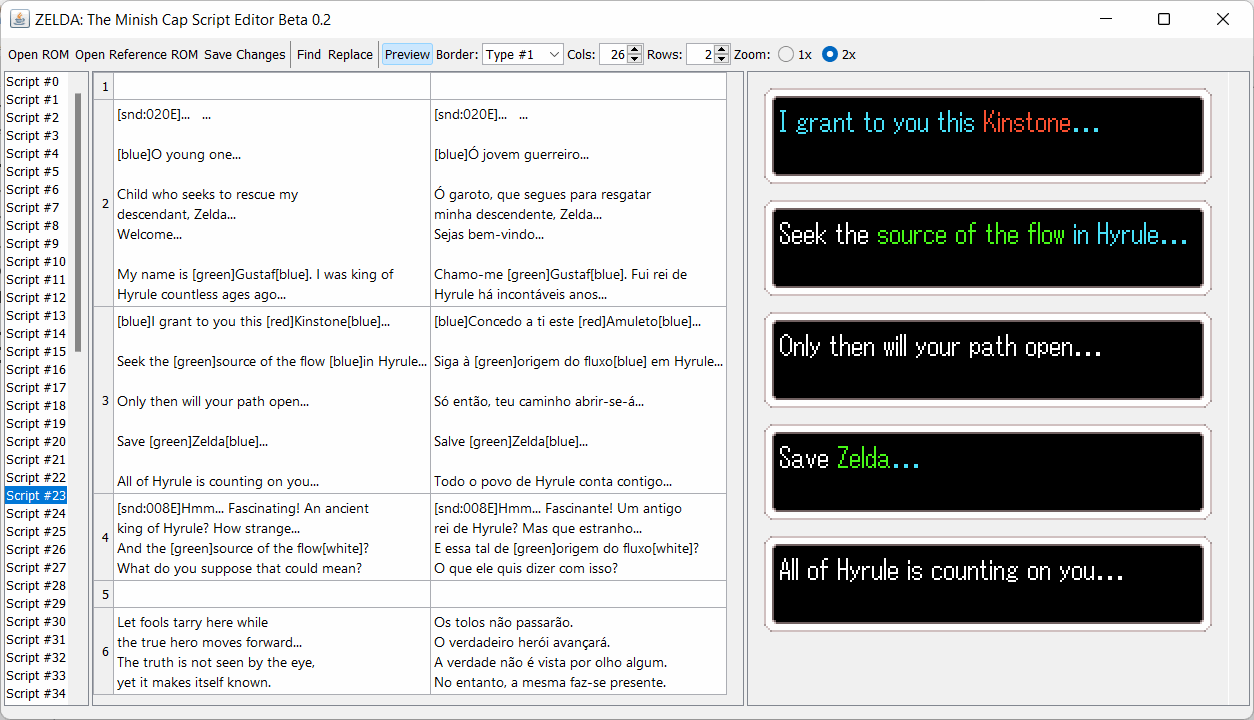Click row header number 3
Screen dimensions: 1254x720
tap(106, 400)
